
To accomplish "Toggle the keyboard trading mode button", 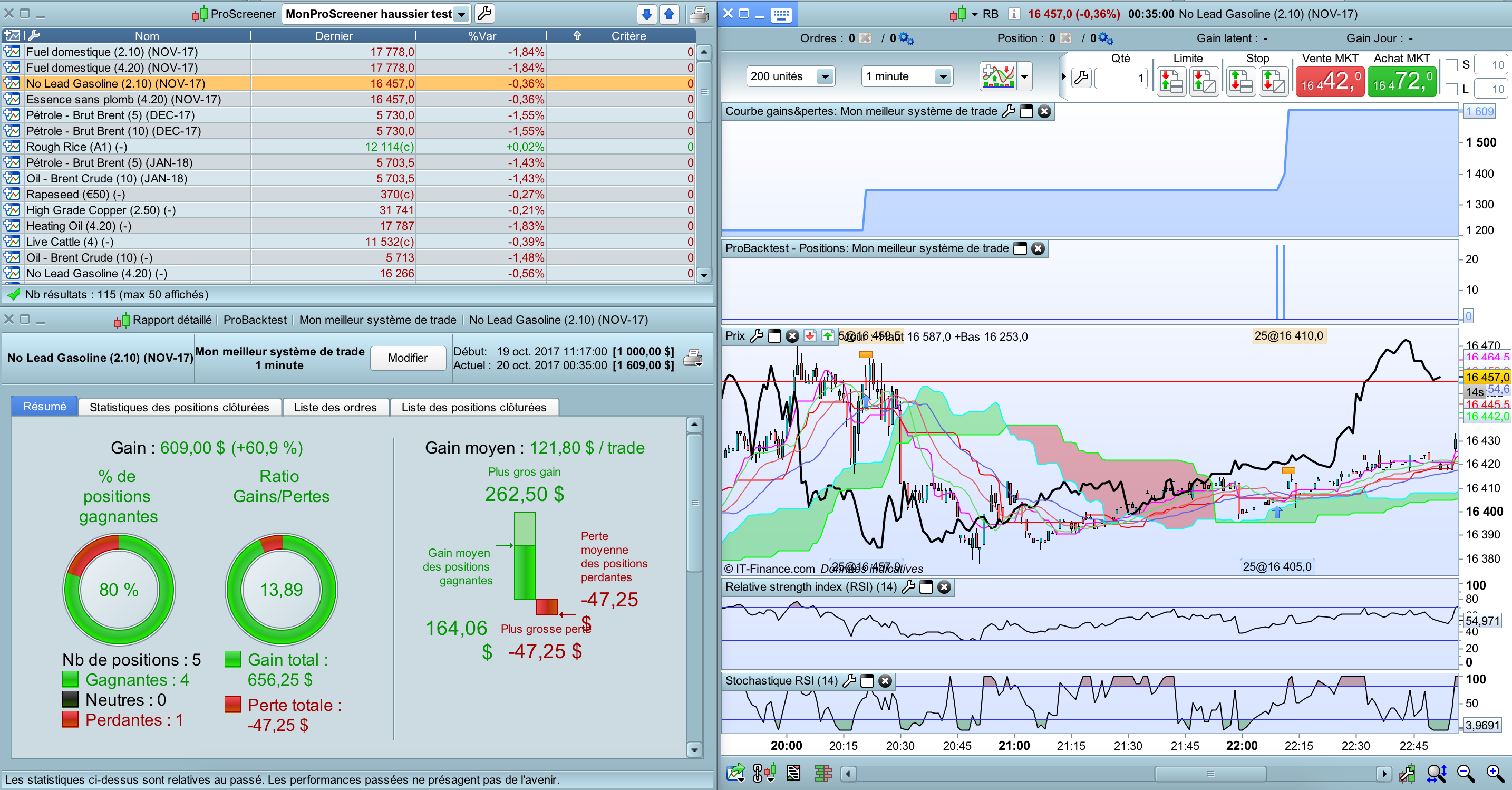I will point(781,15).
